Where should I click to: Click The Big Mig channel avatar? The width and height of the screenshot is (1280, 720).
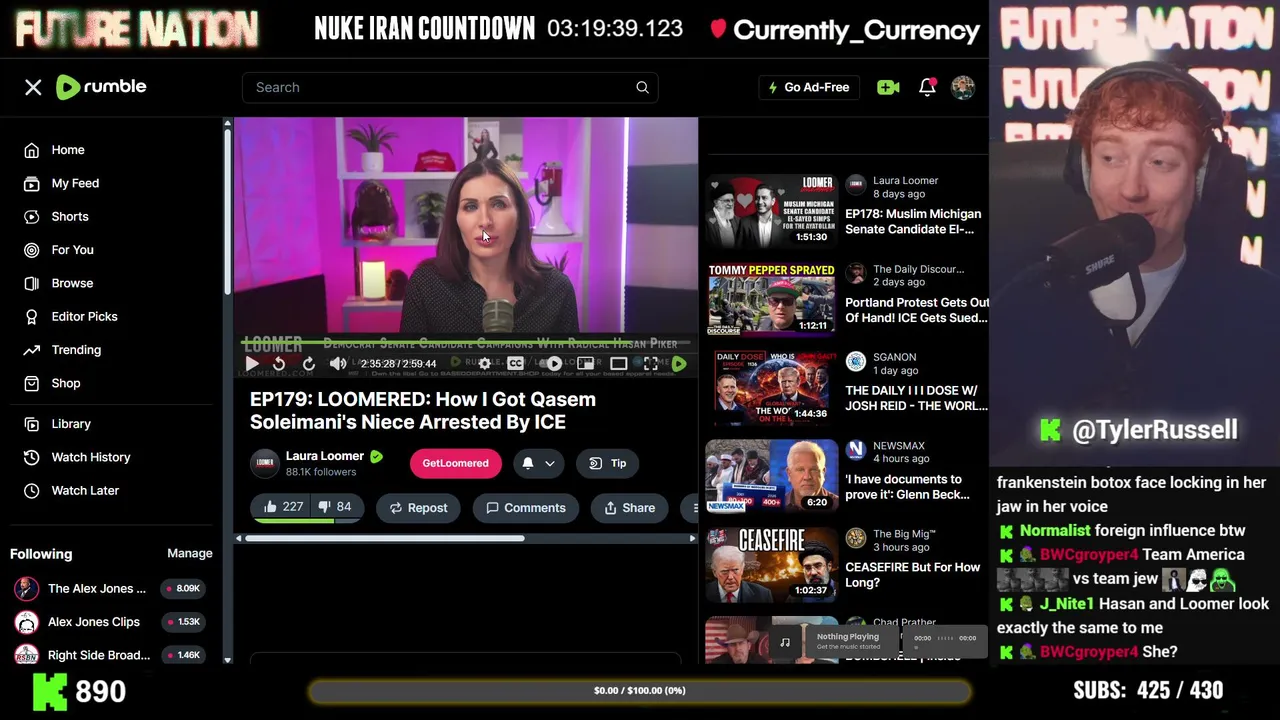click(x=856, y=539)
